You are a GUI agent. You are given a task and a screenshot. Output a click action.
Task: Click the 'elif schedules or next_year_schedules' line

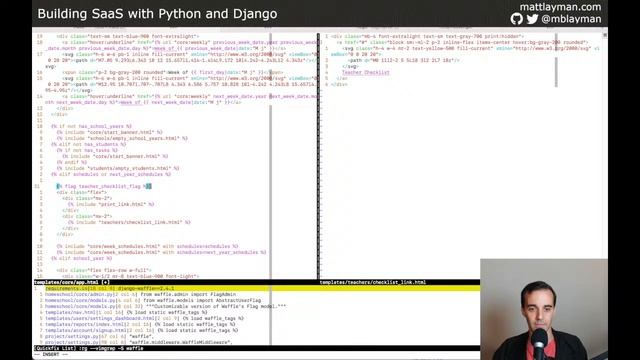111,174
